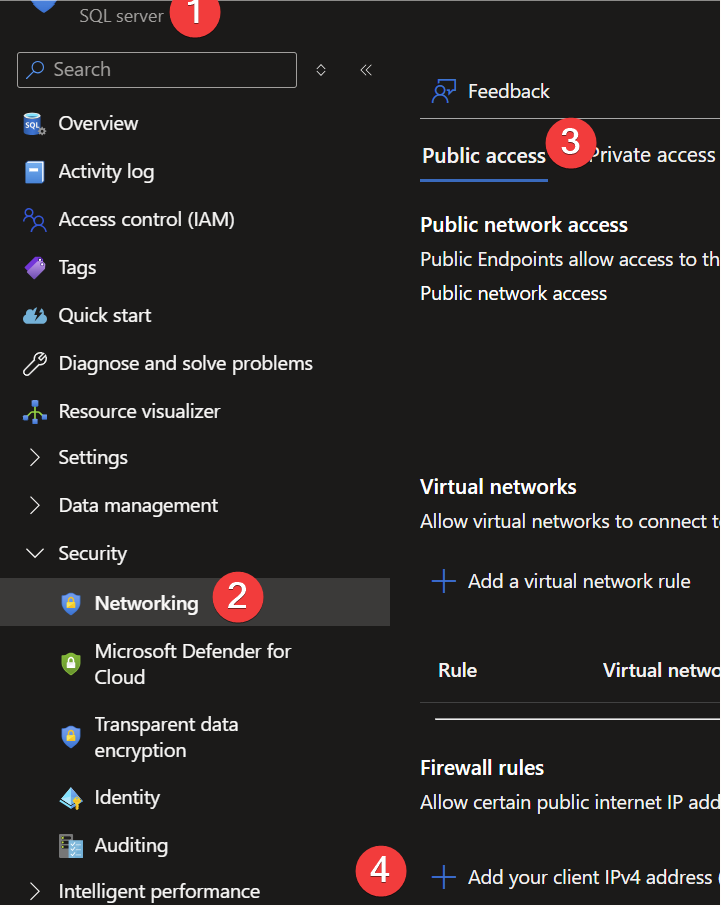
Task: Open the Auditing icon
Action: [x=71, y=846]
